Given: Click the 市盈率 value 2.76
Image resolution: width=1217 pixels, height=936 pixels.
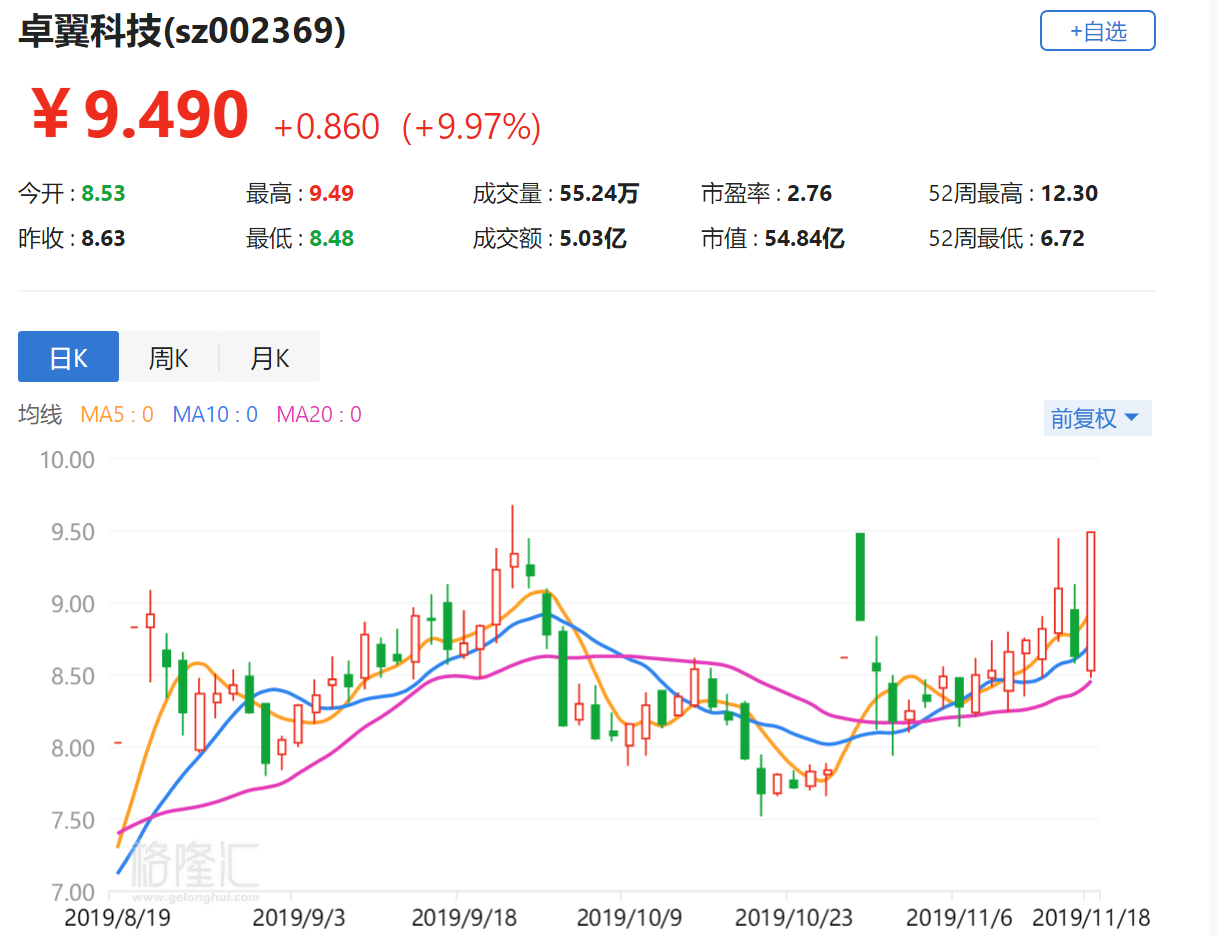Looking at the screenshot, I should click(x=809, y=194).
